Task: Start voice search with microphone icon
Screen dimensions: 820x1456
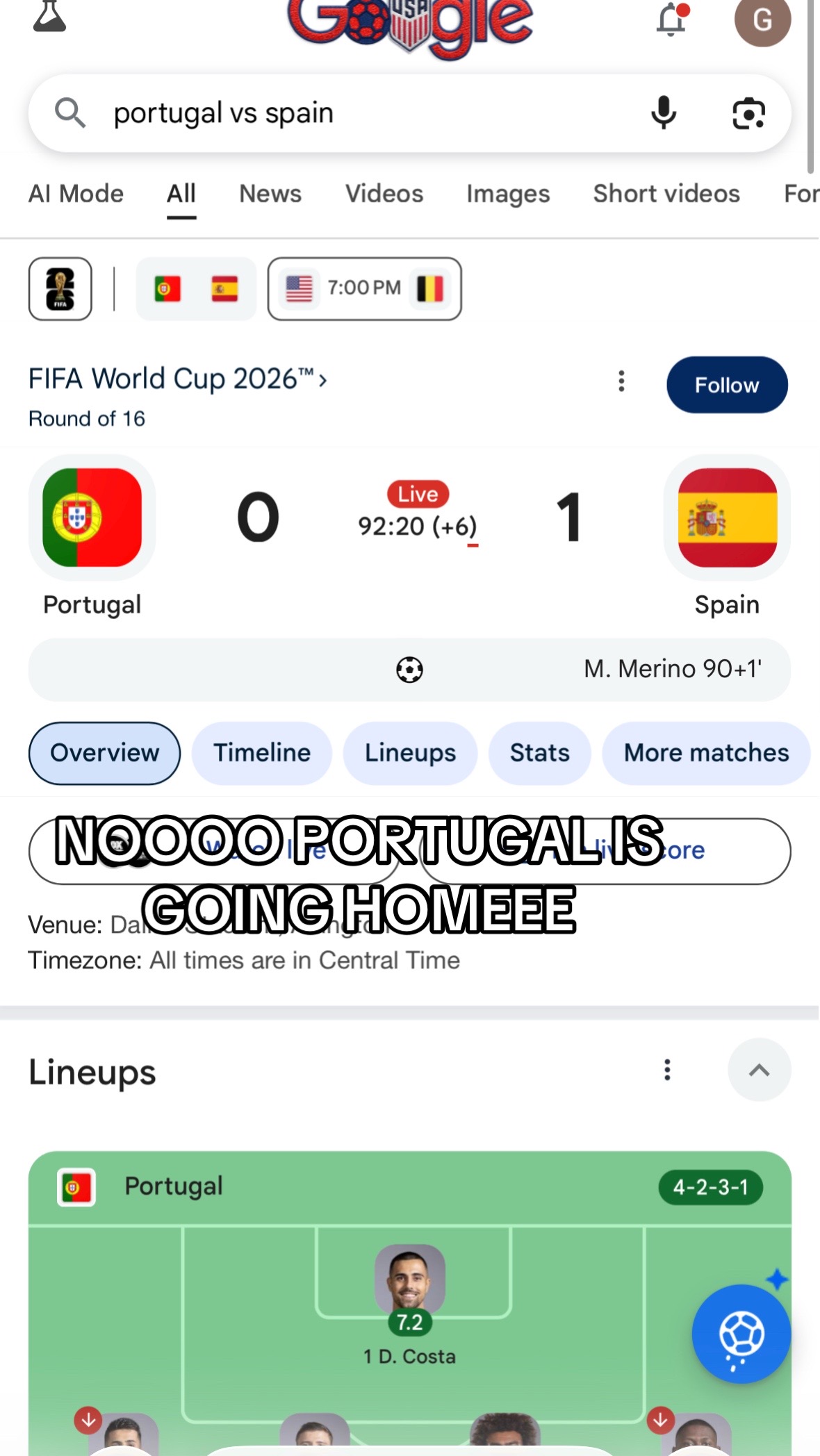Action: coord(664,113)
